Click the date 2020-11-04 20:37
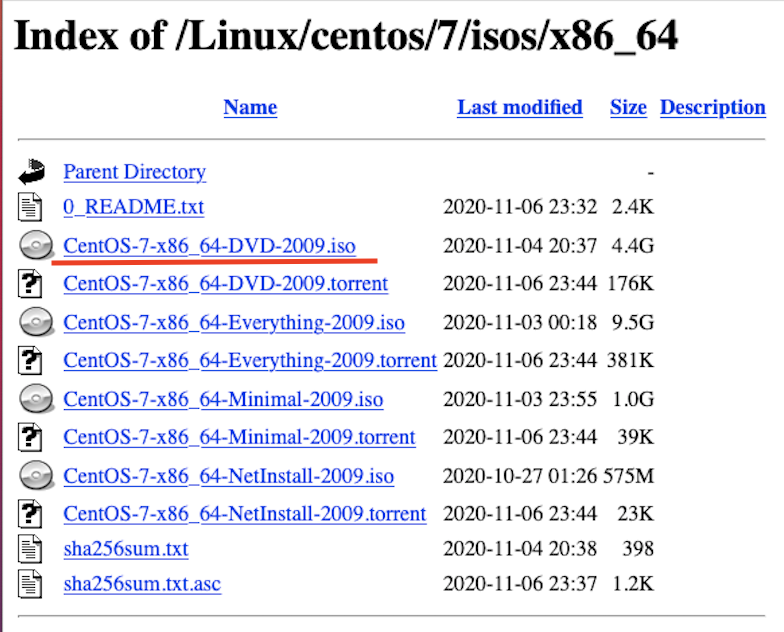Viewport: 784px width, 632px height. tap(520, 246)
